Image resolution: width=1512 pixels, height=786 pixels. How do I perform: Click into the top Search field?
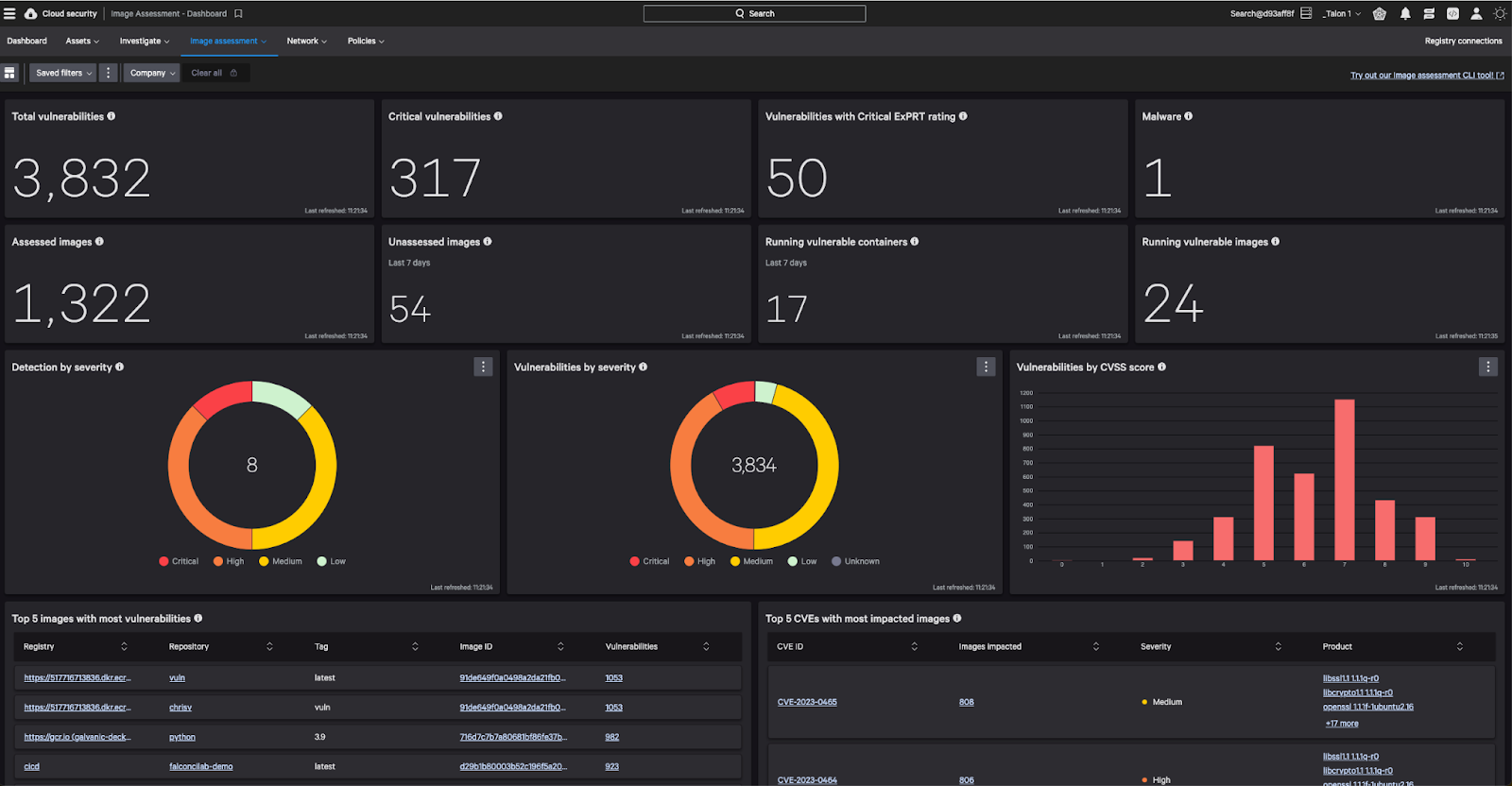[754, 13]
